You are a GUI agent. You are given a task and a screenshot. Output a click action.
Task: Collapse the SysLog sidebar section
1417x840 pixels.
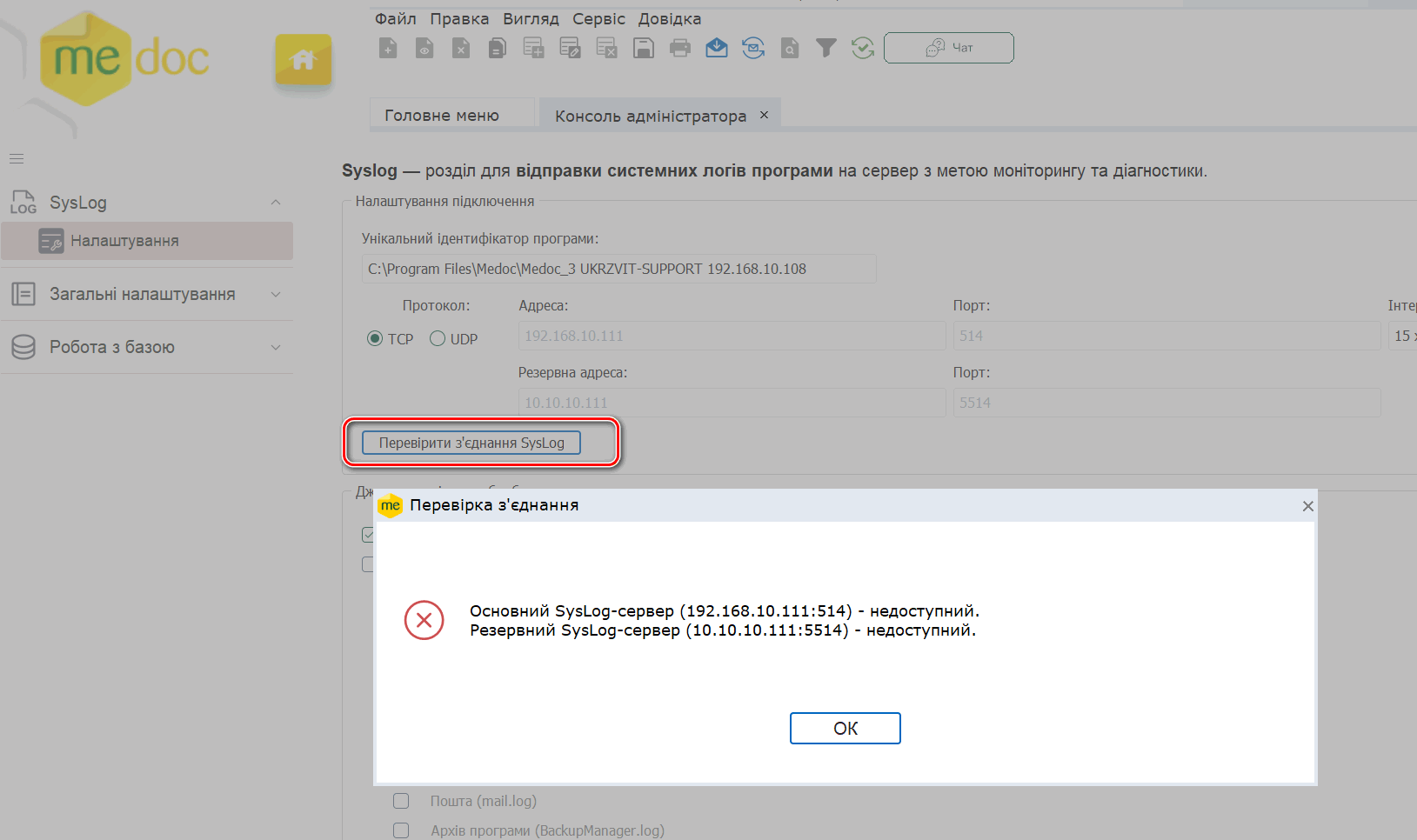click(x=276, y=203)
